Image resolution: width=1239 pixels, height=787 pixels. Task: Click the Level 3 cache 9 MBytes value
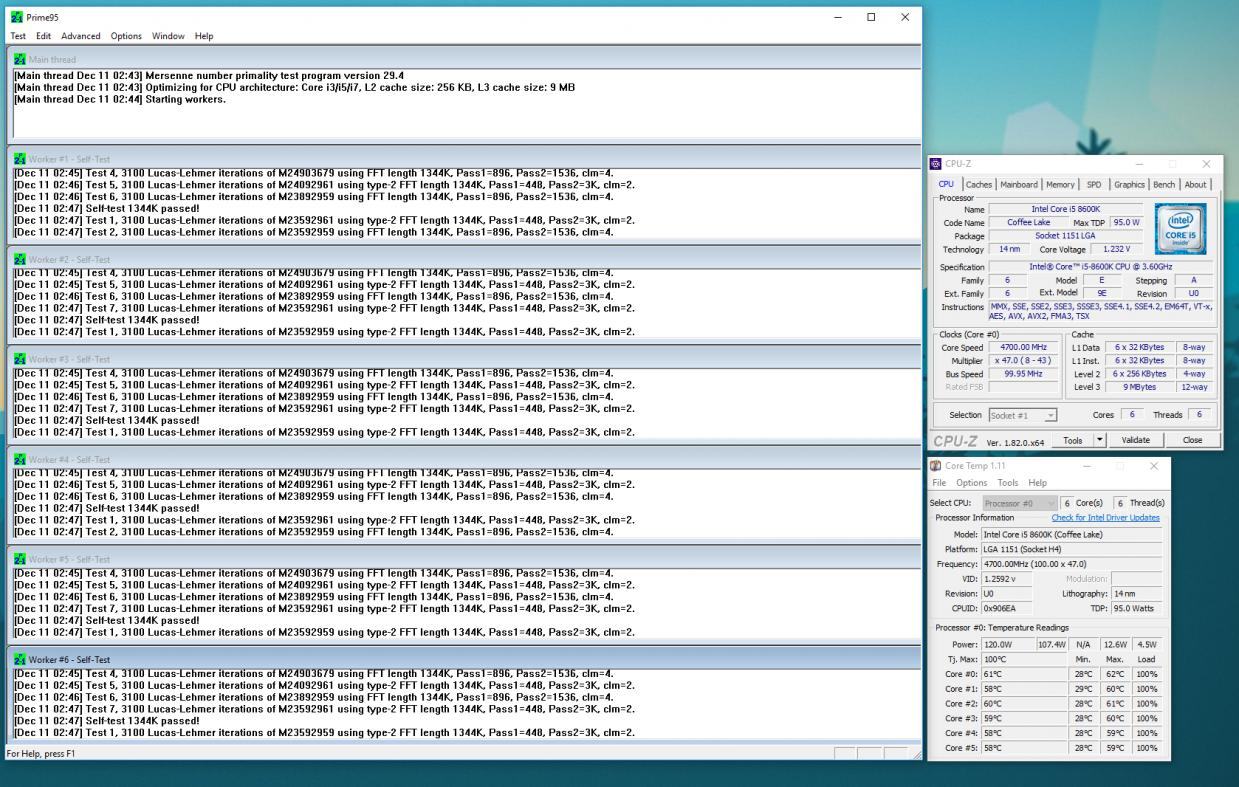tap(1139, 387)
